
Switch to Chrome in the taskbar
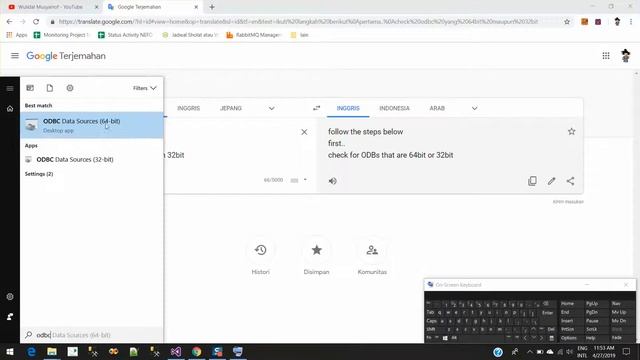point(196,351)
